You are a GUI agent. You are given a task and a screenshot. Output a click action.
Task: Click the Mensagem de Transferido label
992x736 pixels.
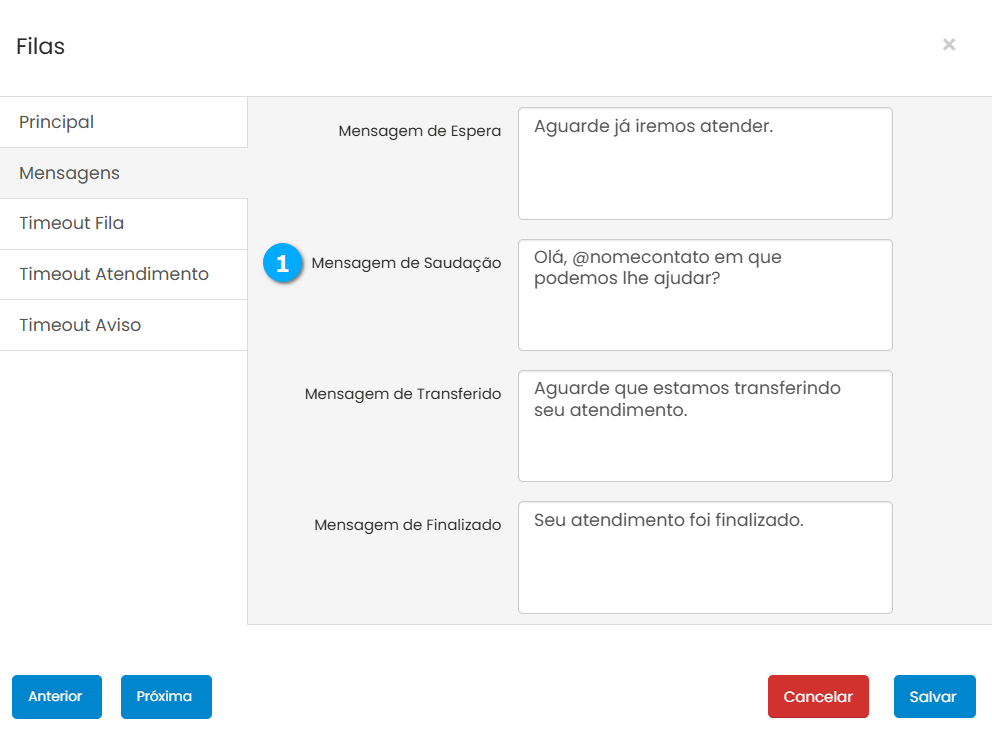coord(402,394)
